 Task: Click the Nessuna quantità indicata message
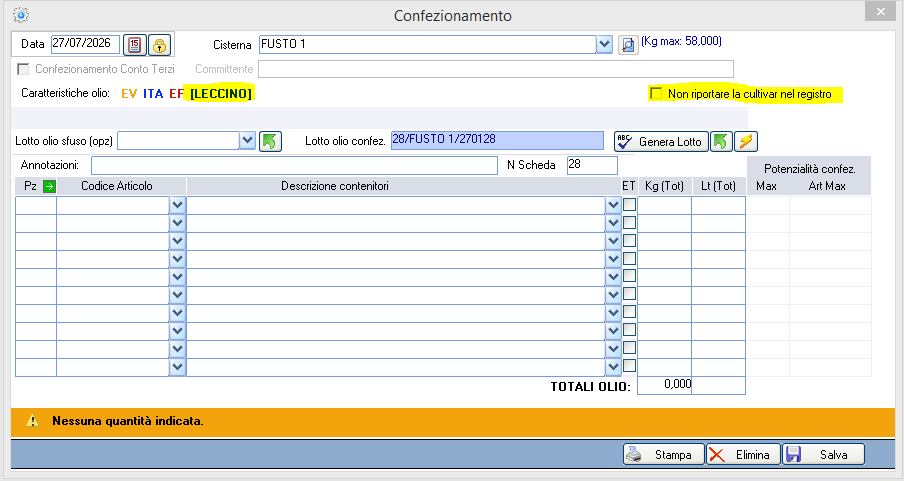[128, 421]
